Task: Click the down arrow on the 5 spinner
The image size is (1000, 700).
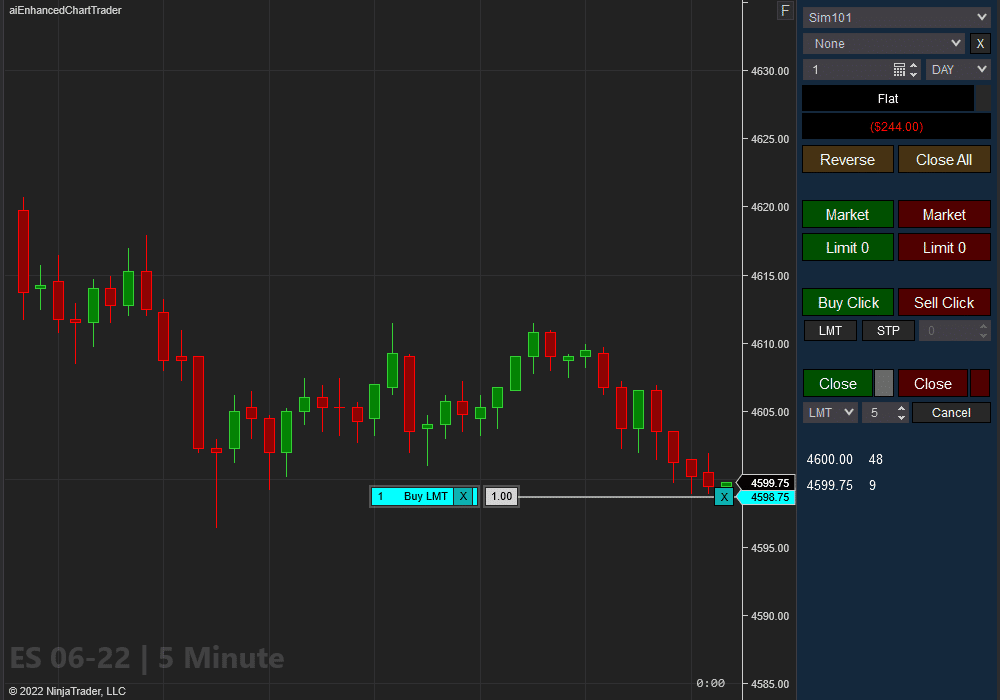Action: click(x=902, y=417)
